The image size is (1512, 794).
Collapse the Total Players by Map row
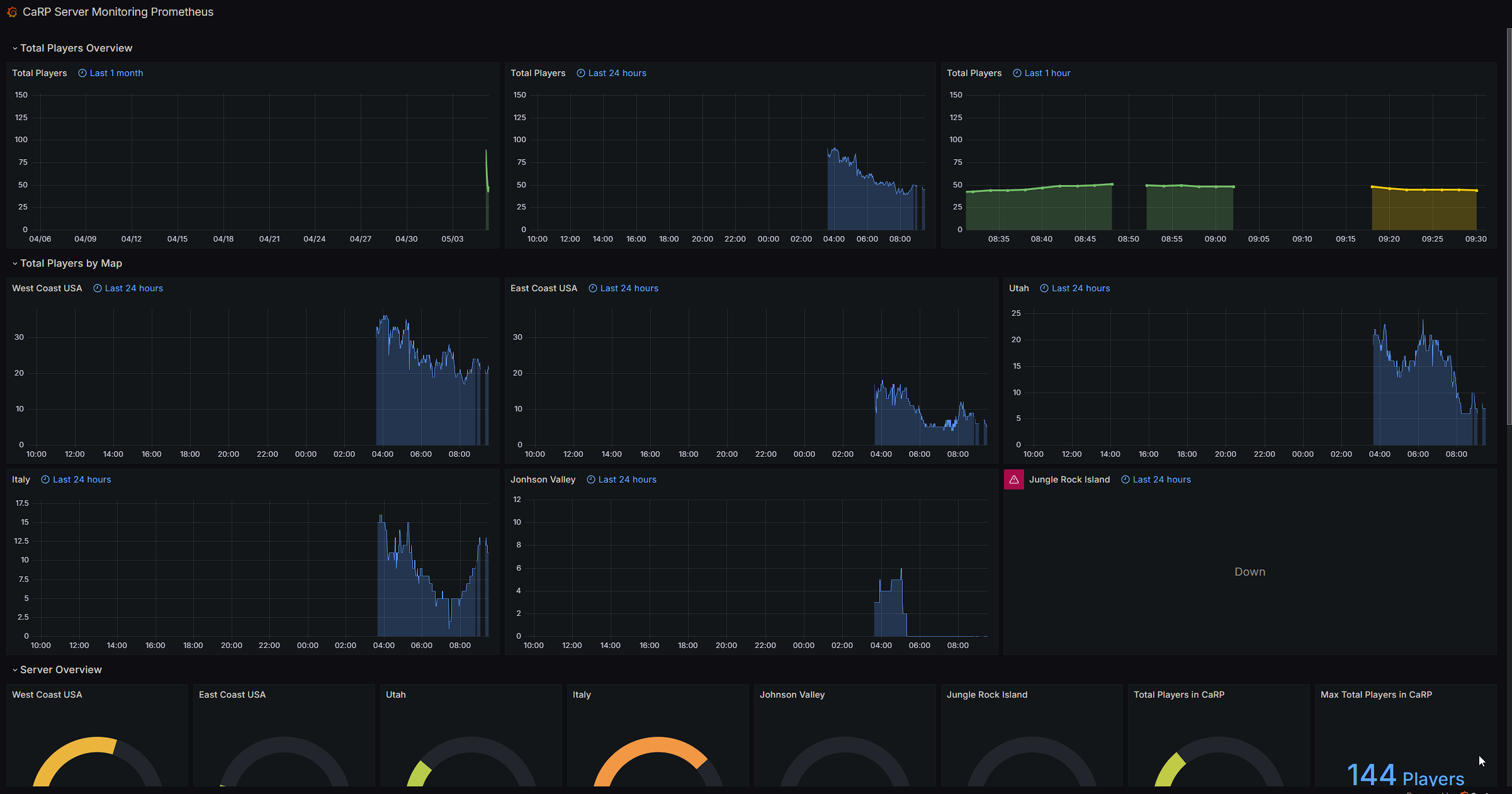click(67, 263)
